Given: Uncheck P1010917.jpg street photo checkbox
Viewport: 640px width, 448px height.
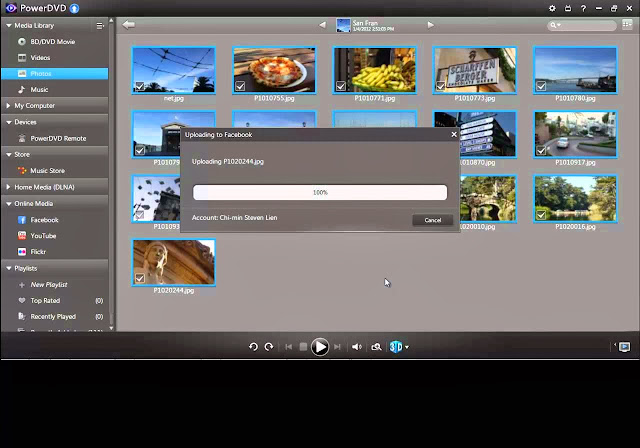Looking at the screenshot, I should point(541,151).
